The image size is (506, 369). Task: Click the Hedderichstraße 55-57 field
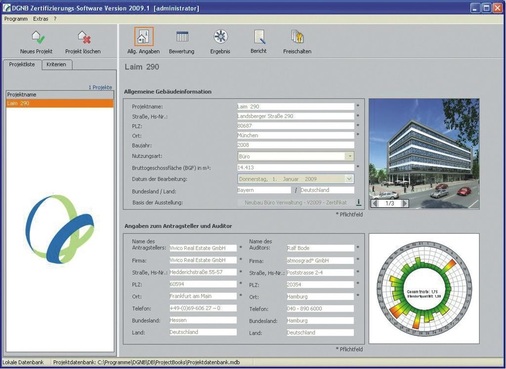[203, 272]
